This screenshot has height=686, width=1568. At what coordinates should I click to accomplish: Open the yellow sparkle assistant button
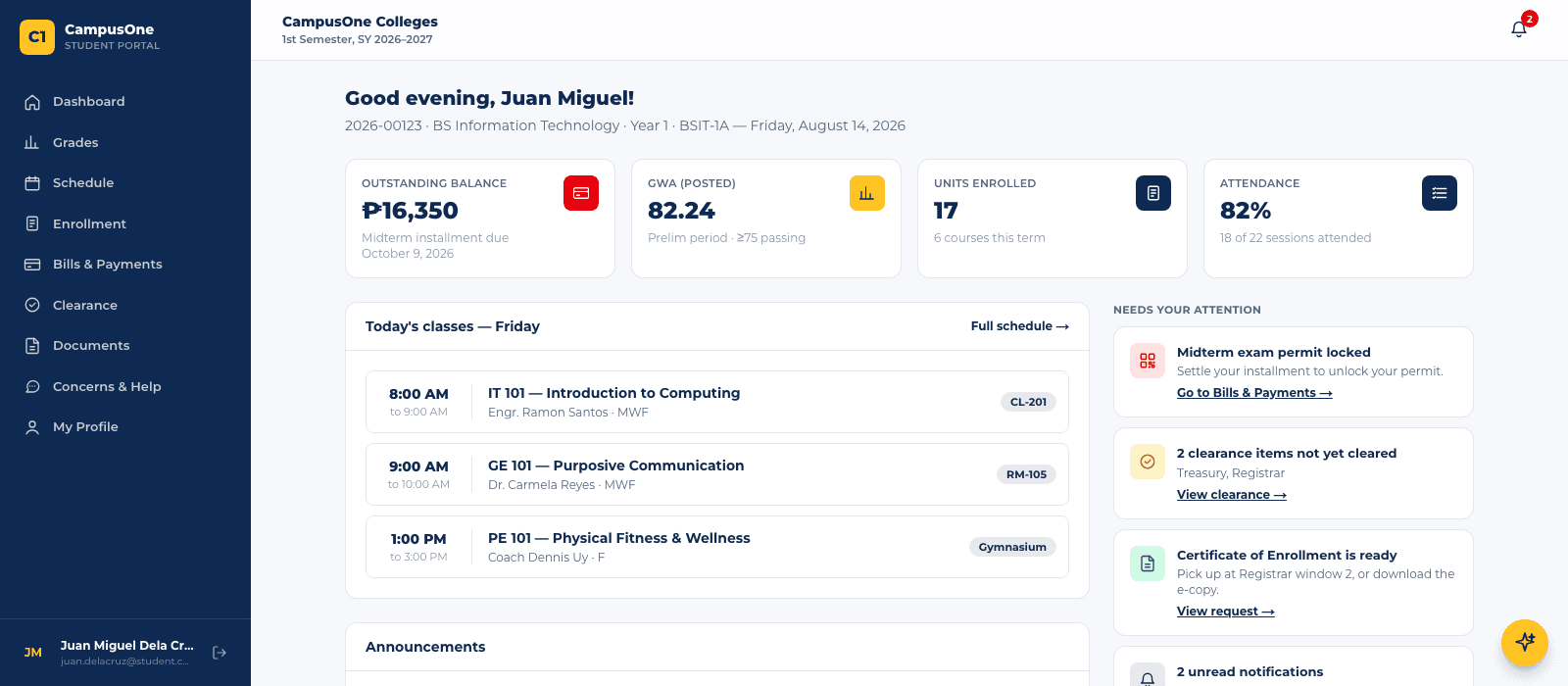tap(1525, 643)
